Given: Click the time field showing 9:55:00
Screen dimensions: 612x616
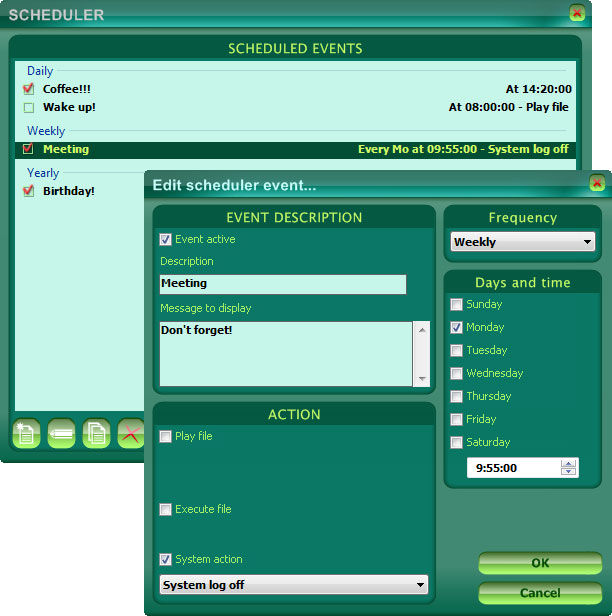Looking at the screenshot, I should 514,468.
